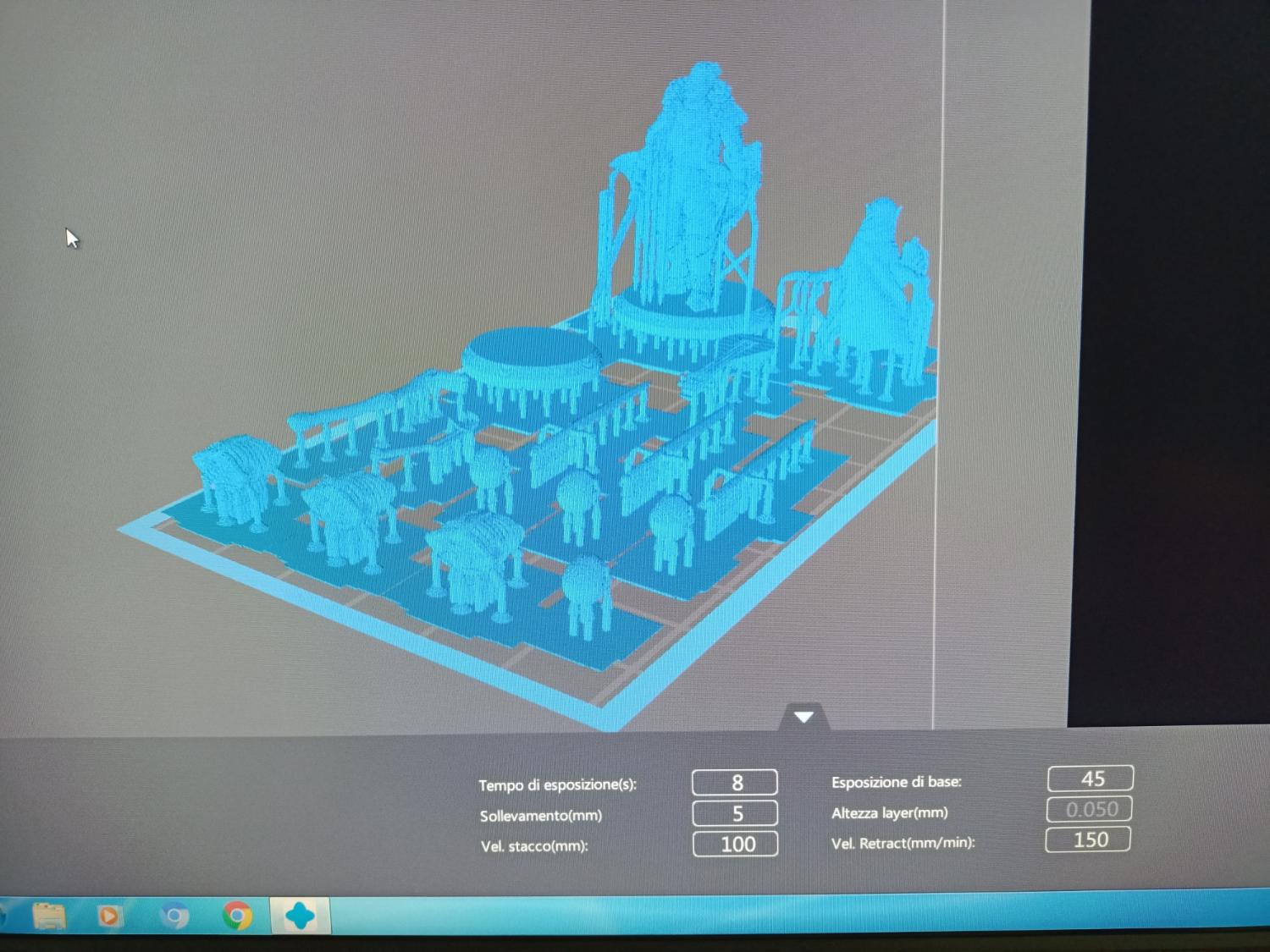Select the active blue slicer taskbar icon
This screenshot has height=952, width=1270.
pos(300,916)
